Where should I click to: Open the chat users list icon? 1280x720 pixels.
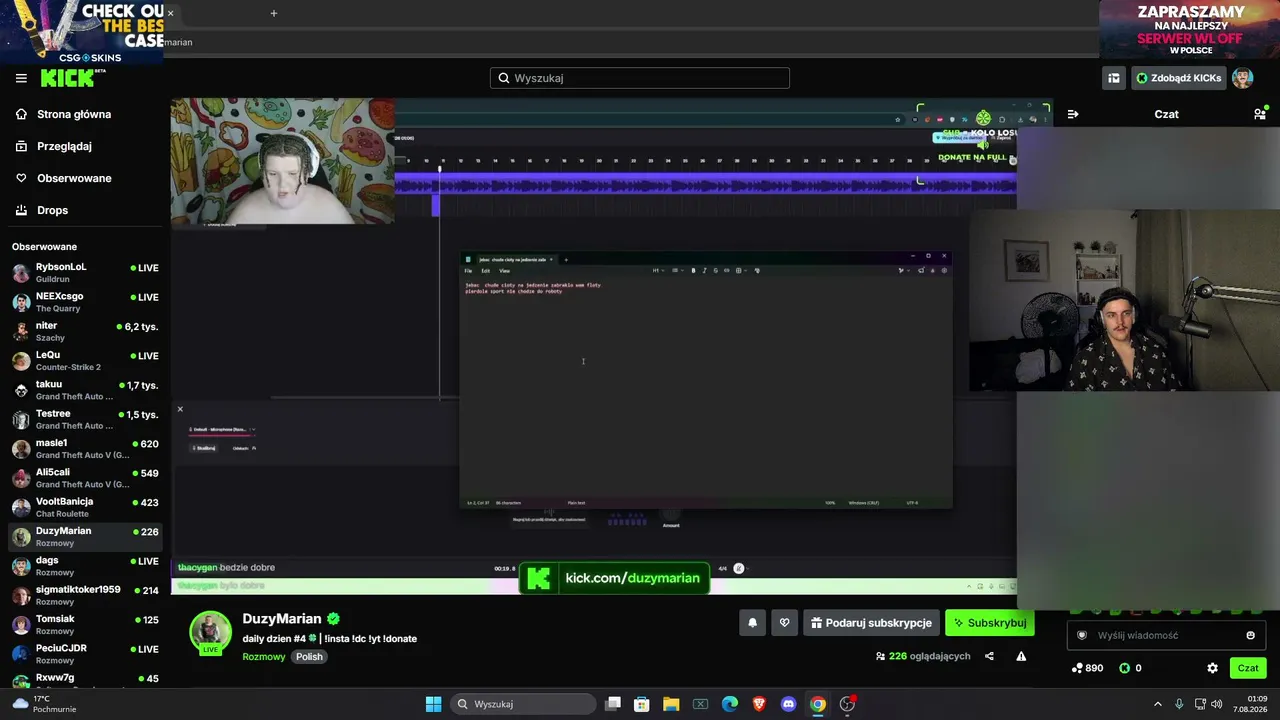click(x=1260, y=114)
